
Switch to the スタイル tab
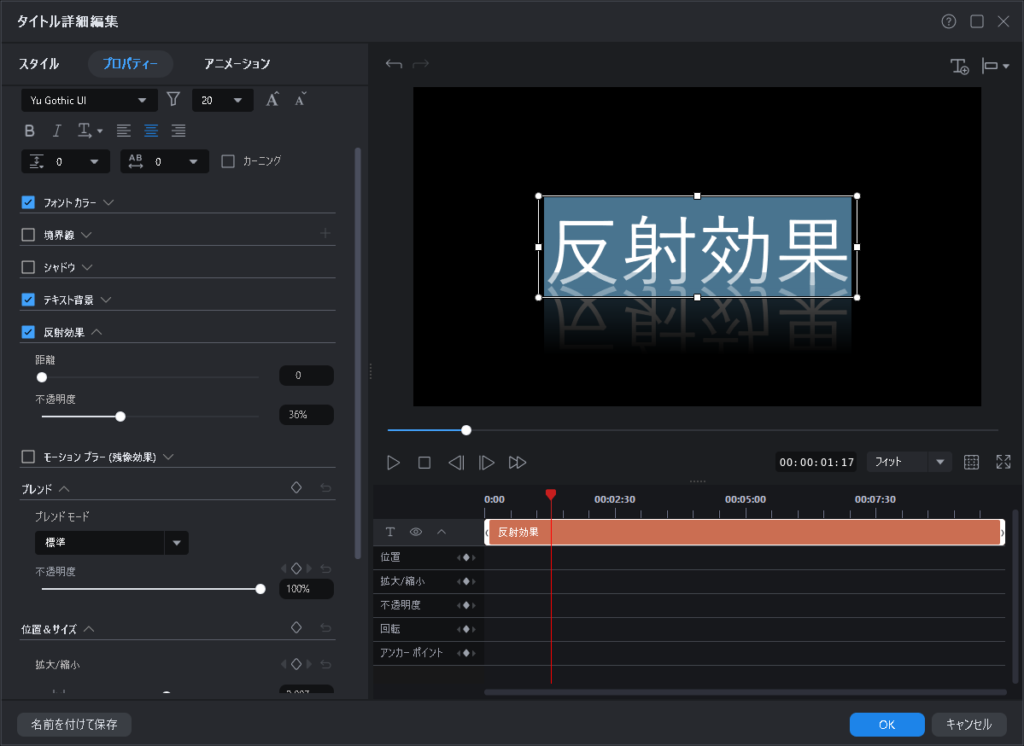39,64
